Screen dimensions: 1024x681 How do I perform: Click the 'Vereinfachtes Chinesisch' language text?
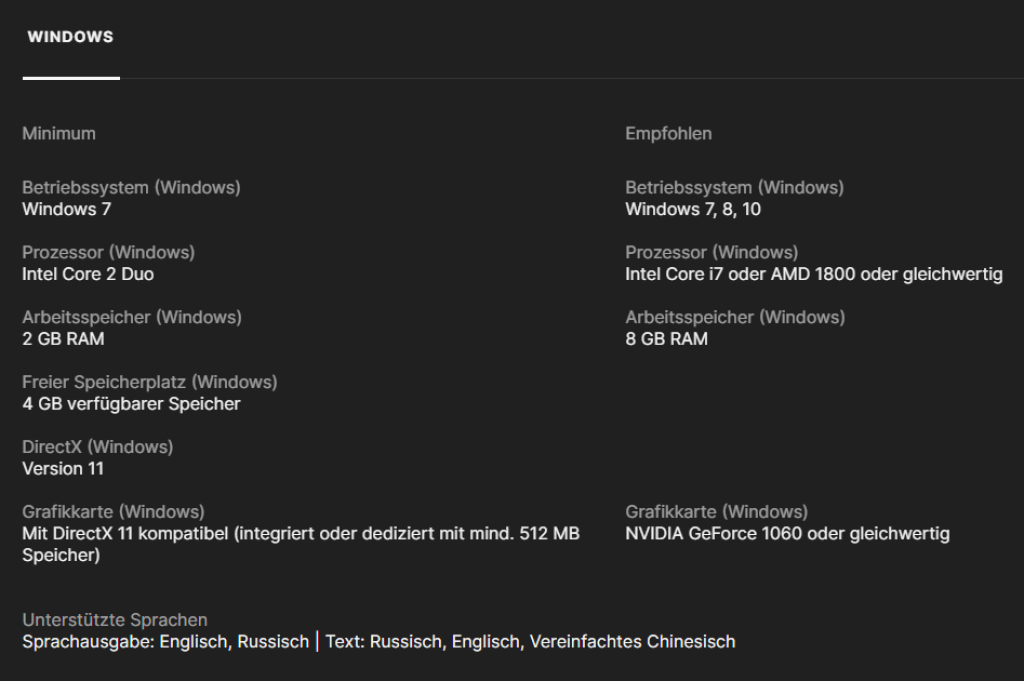[632, 642]
